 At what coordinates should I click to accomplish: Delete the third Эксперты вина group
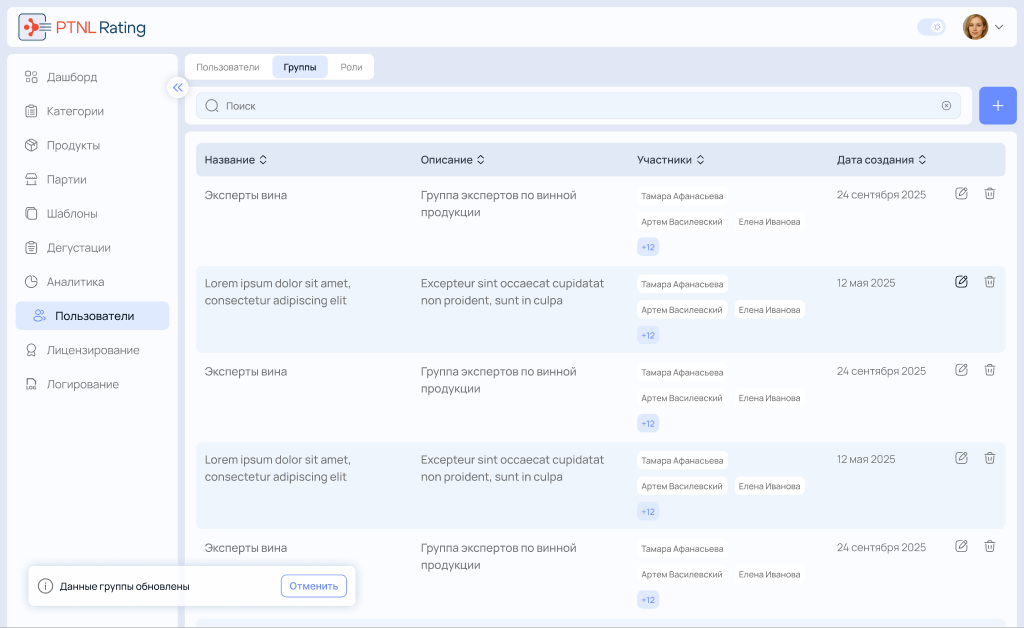click(x=990, y=546)
